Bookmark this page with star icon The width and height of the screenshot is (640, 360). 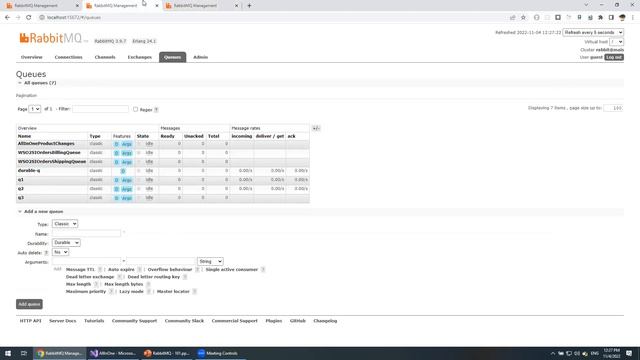coord(523,18)
